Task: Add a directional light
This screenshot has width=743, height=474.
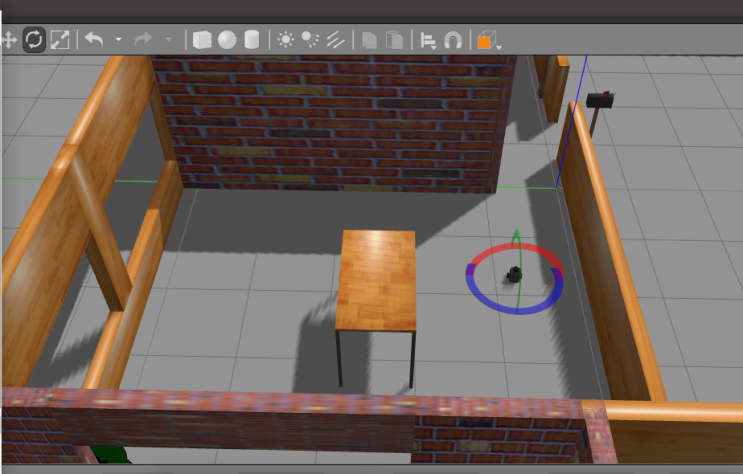Action: pos(335,40)
